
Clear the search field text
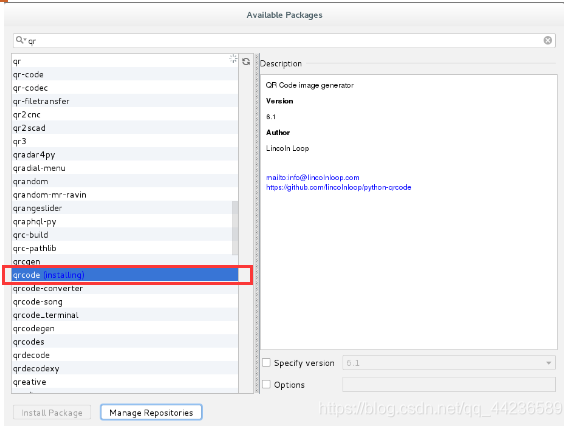point(547,40)
